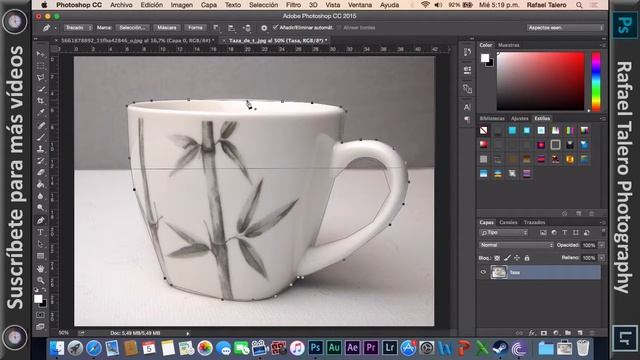640x360 pixels.
Task: Toggle lock position icon
Action: [517, 258]
